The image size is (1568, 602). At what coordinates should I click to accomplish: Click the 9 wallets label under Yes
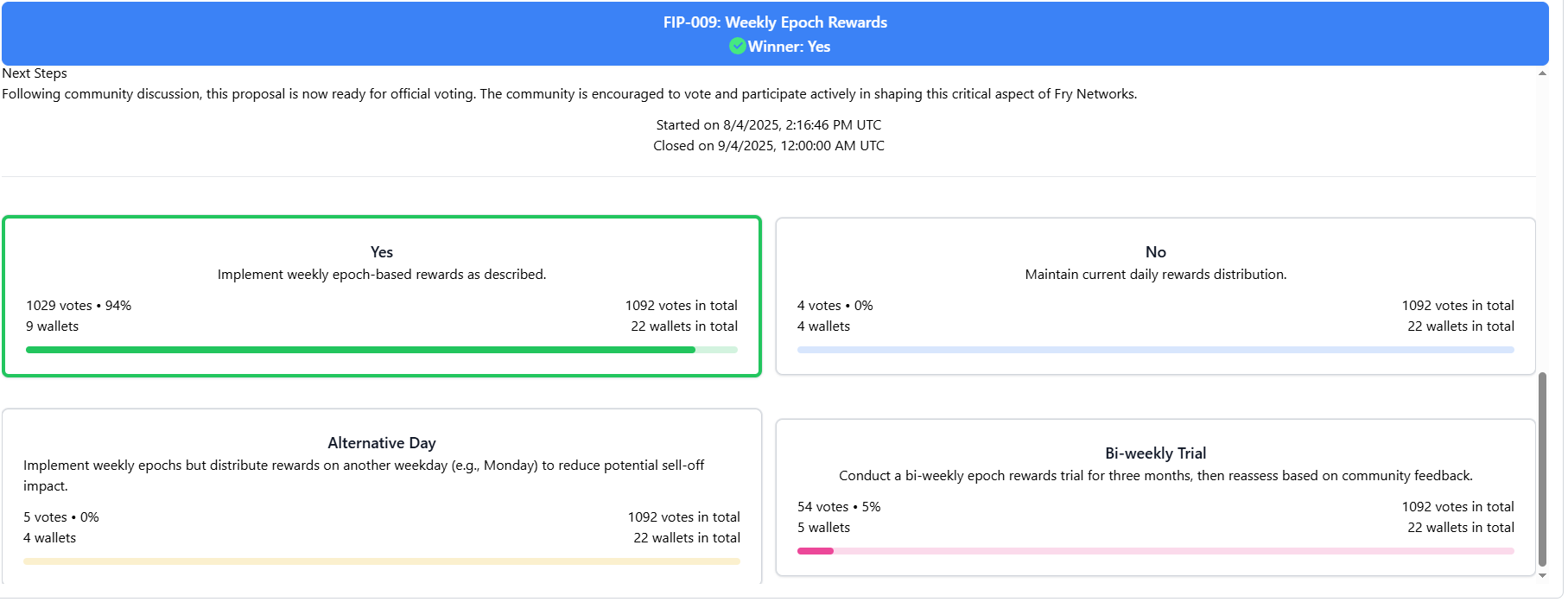pos(52,326)
